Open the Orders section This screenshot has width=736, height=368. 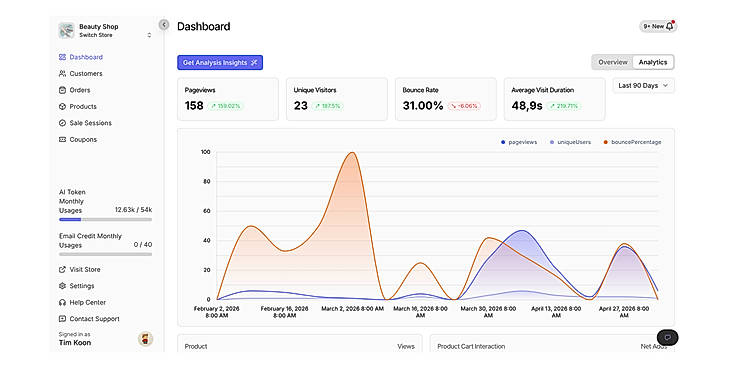click(80, 90)
